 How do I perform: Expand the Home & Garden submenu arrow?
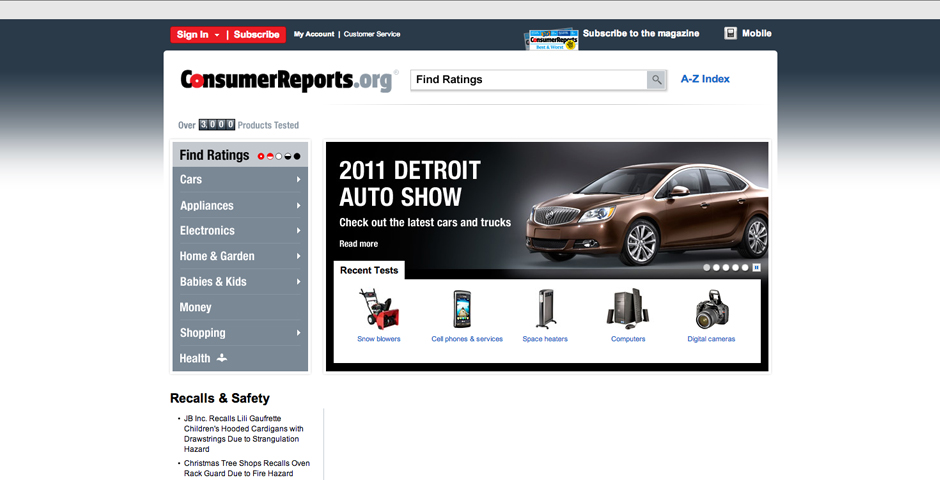click(298, 256)
